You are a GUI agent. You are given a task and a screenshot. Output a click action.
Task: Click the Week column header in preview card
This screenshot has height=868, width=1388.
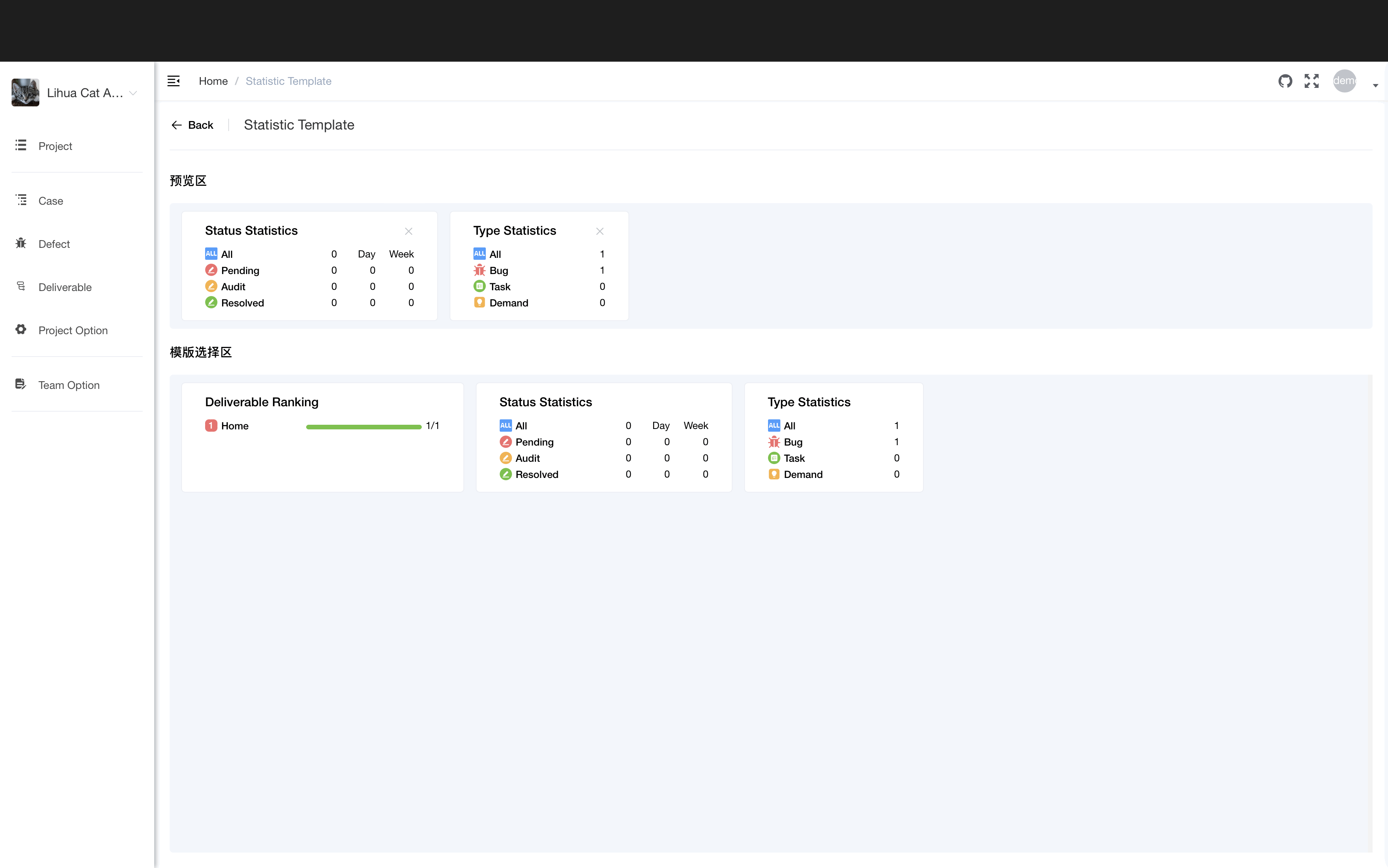tap(401, 254)
